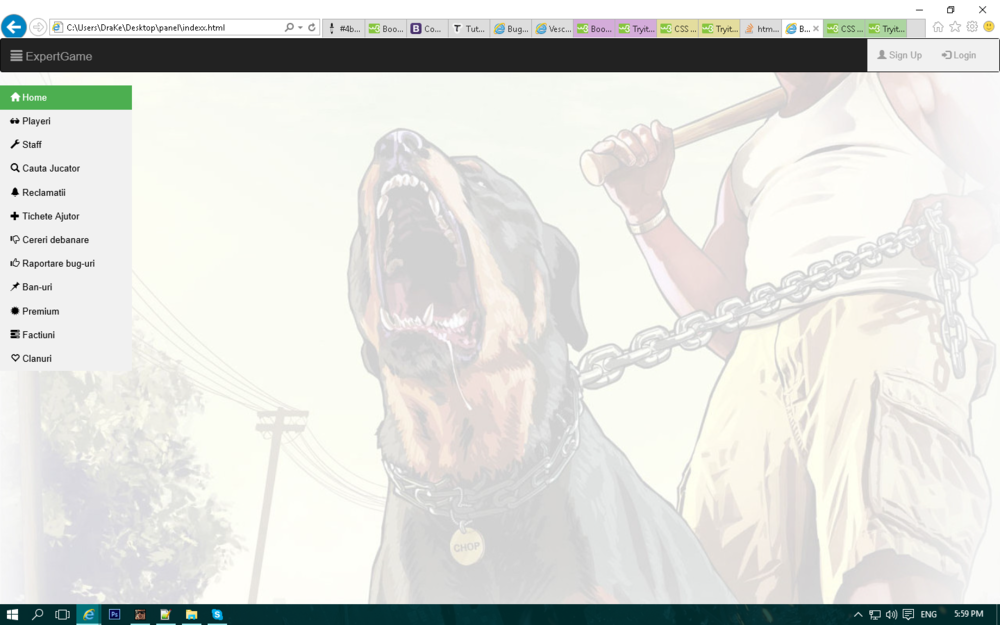Open the Windows Start menu
1000x625 pixels.
pos(11,614)
